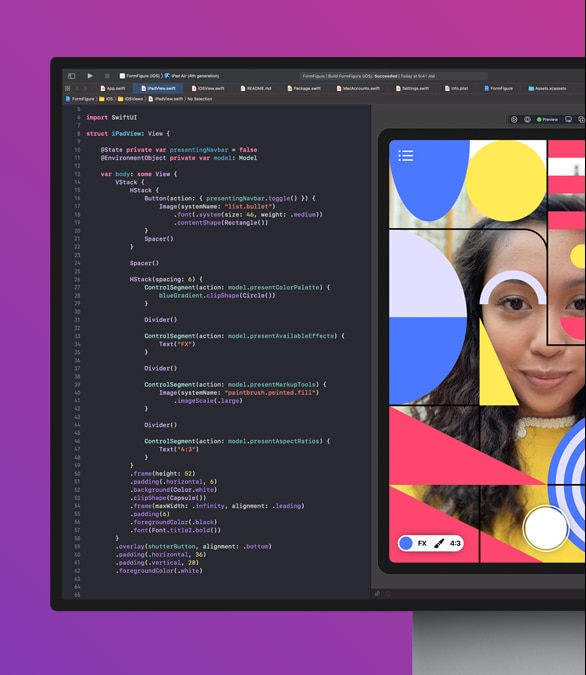Screen dimensions: 586x675
Task: Click the '@EnvironmentObject private var model' line
Action: [179, 158]
